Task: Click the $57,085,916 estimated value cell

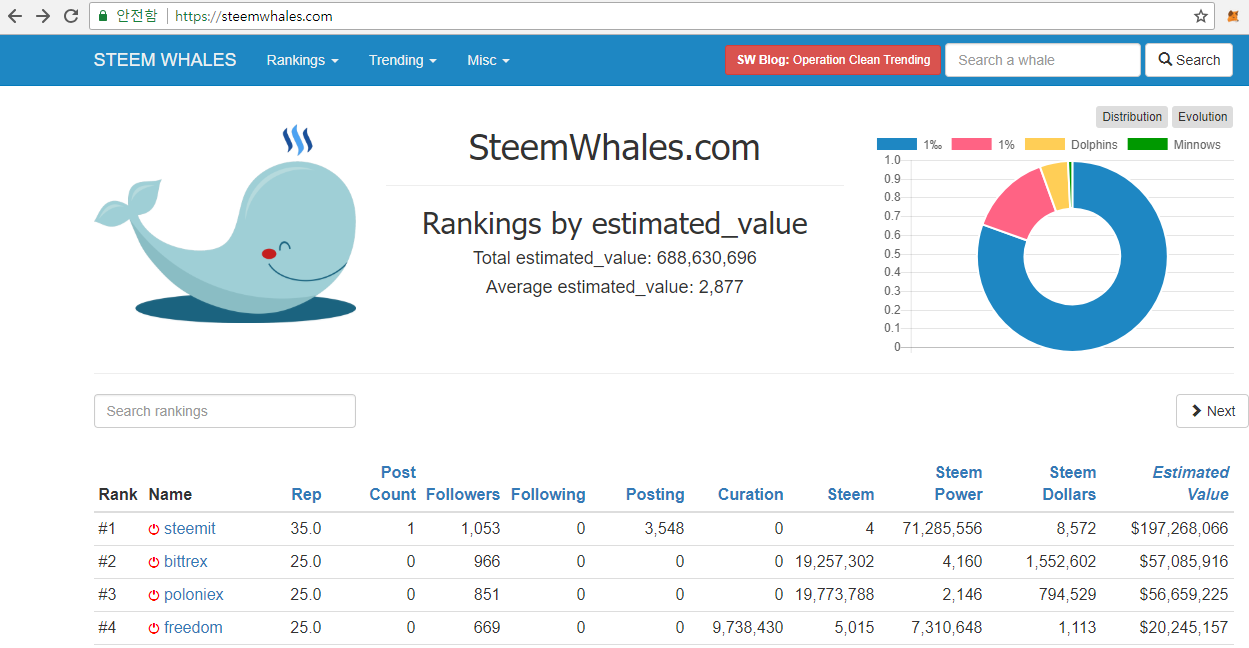Action: pos(1184,562)
